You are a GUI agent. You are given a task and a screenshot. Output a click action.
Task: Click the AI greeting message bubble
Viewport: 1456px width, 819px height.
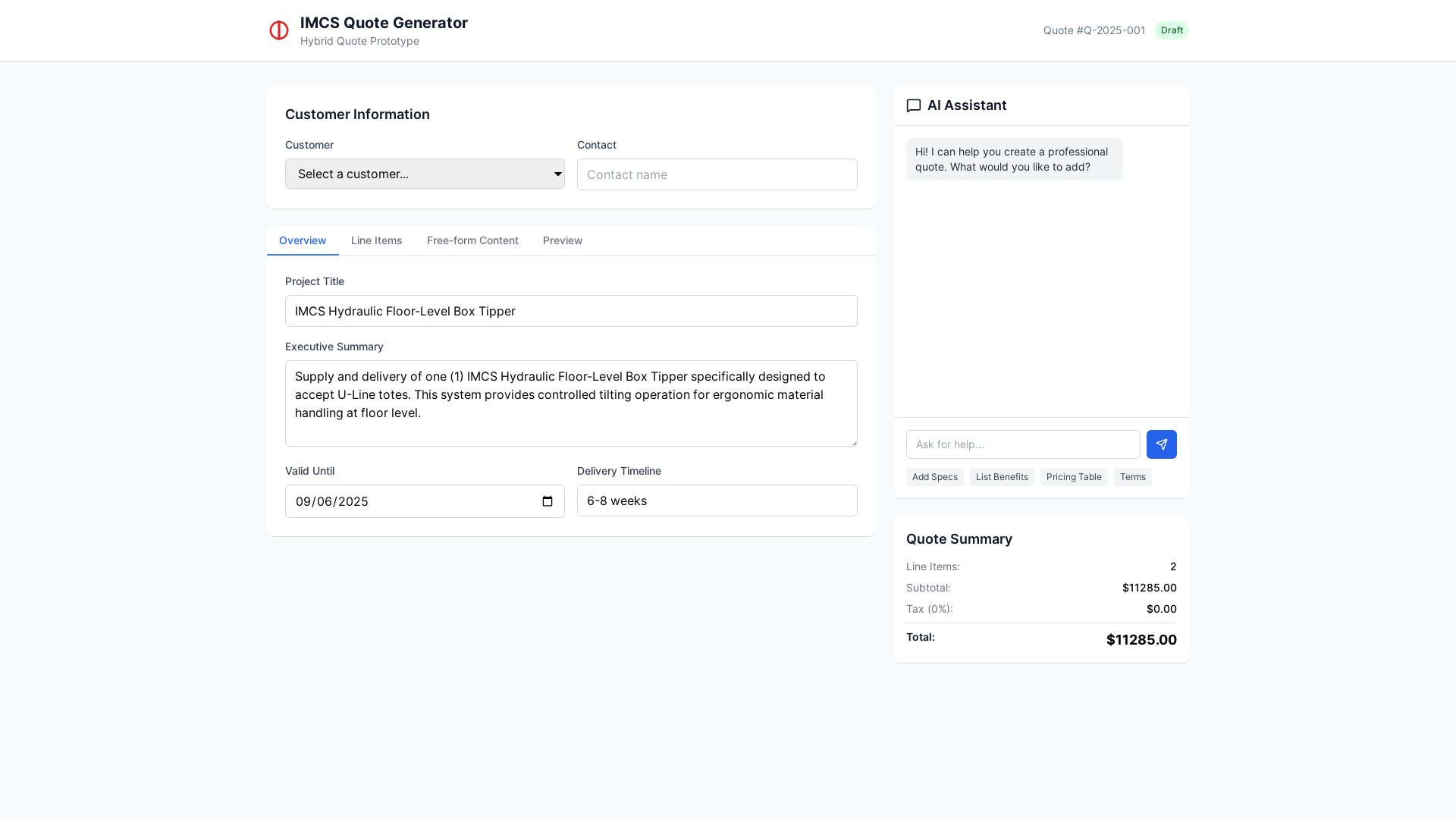click(1014, 159)
